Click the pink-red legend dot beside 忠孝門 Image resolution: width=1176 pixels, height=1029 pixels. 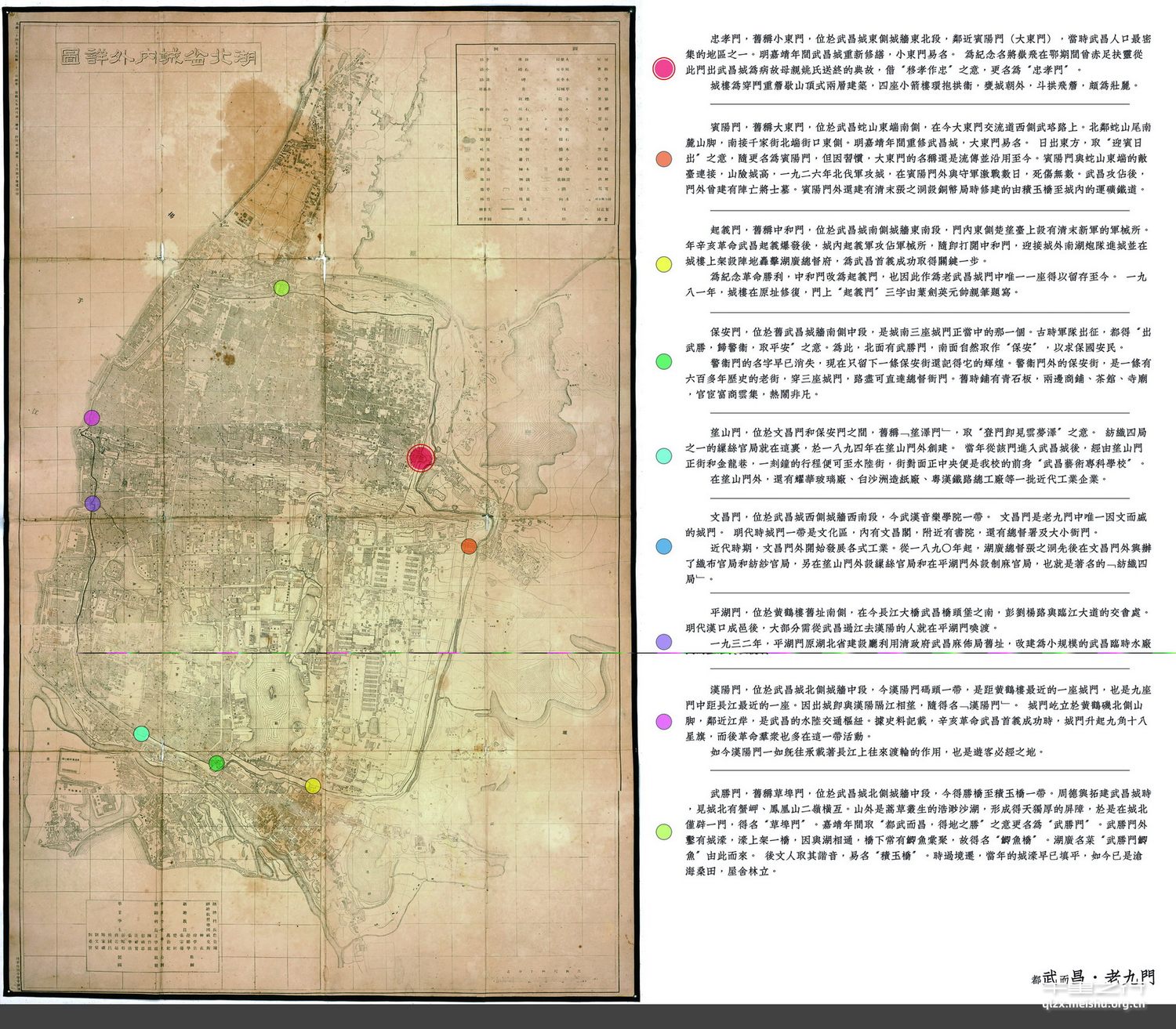coord(663,68)
